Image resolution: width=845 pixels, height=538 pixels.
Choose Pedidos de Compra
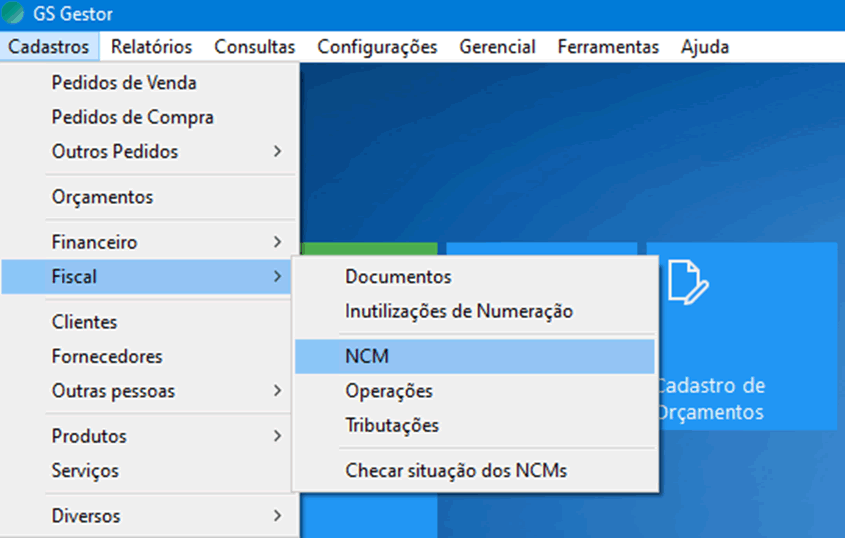pos(132,117)
